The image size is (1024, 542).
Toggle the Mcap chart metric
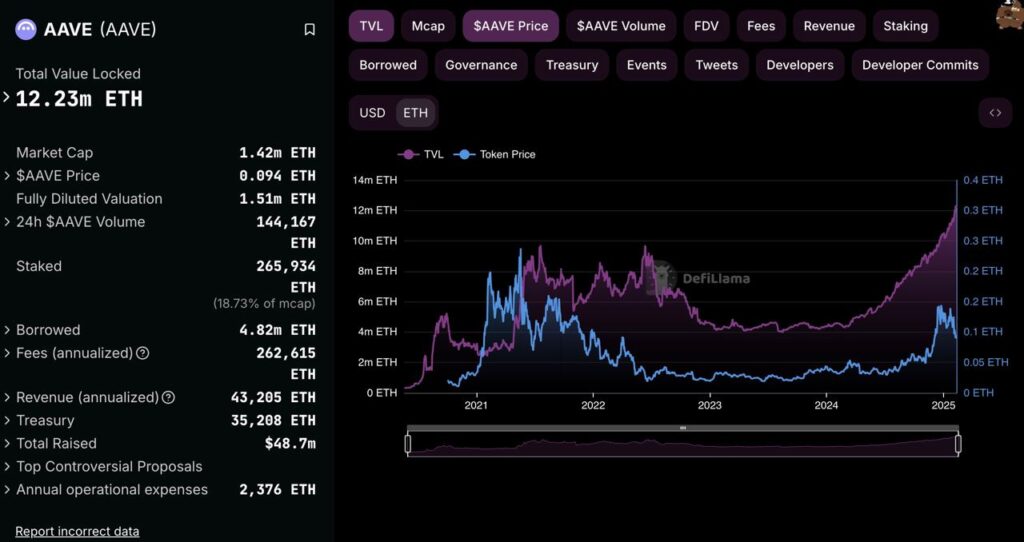pos(428,26)
